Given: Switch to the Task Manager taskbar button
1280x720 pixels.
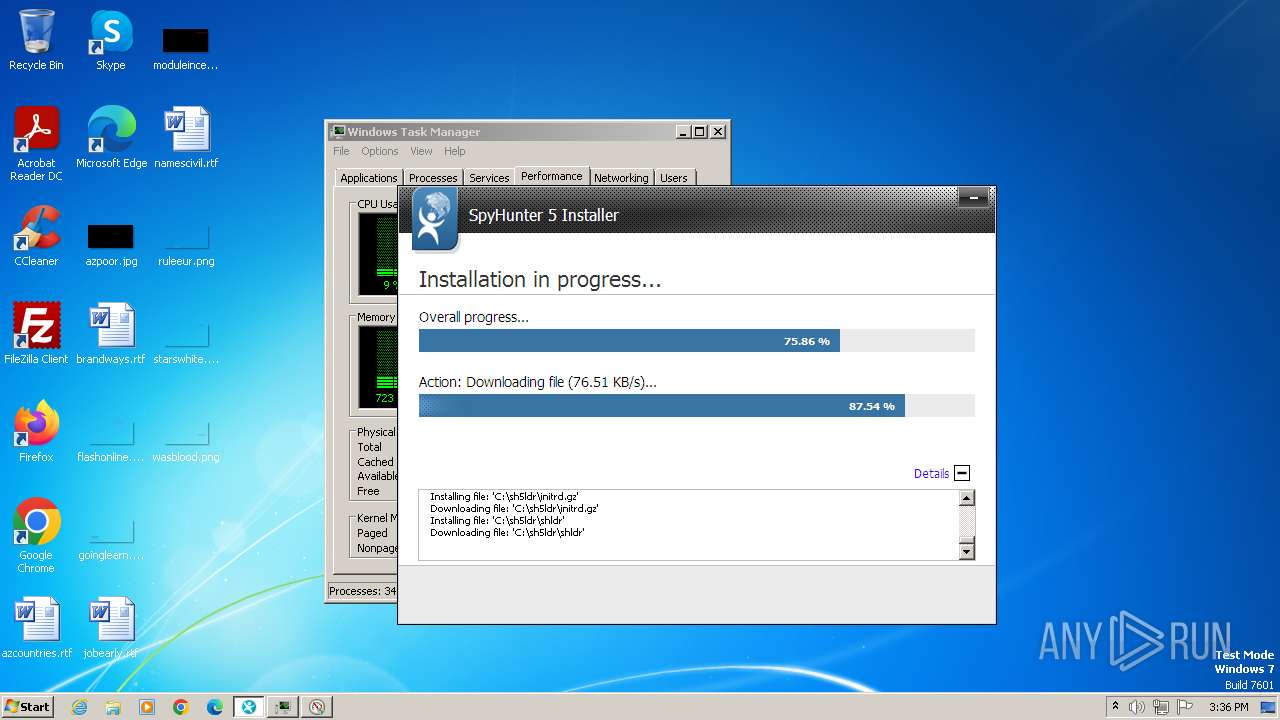Looking at the screenshot, I should click(x=283, y=707).
